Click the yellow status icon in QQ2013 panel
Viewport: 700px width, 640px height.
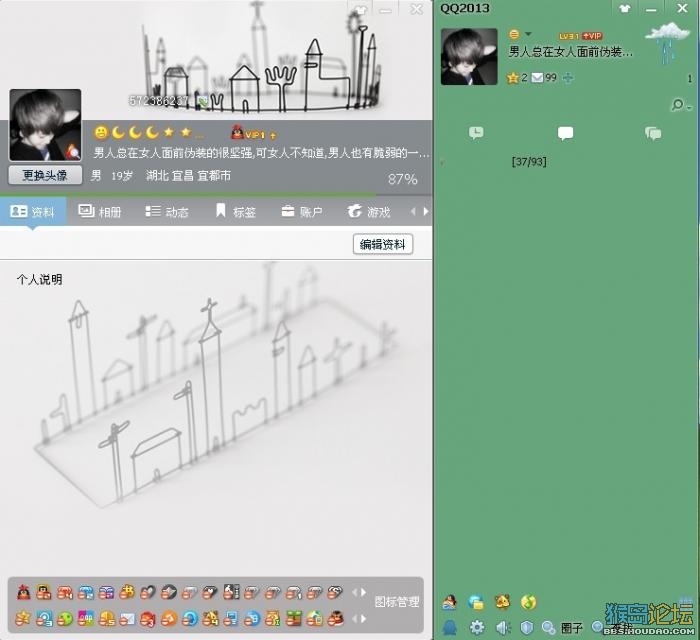514,34
